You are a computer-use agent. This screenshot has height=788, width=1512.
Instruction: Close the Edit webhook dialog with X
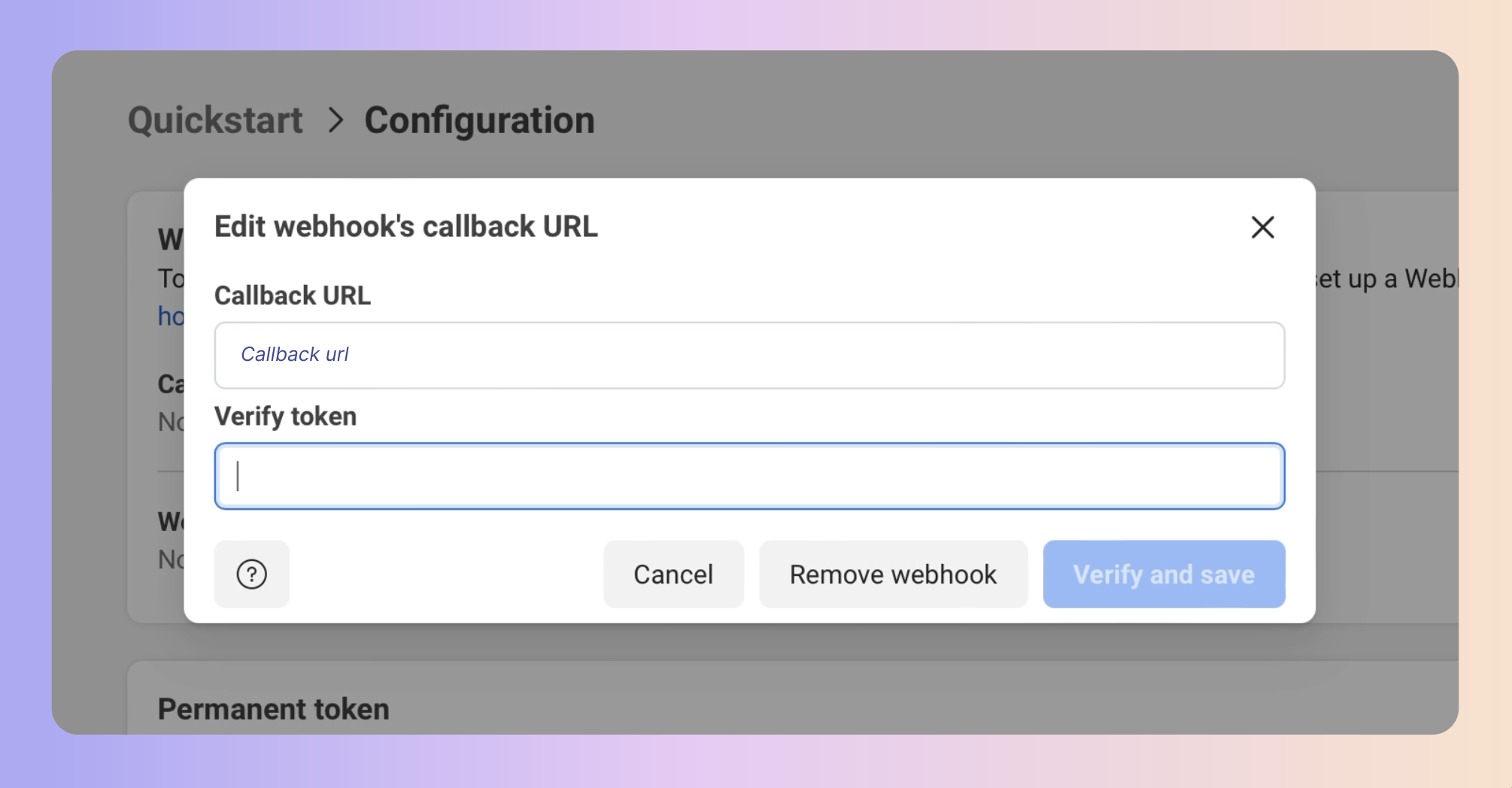(1262, 227)
